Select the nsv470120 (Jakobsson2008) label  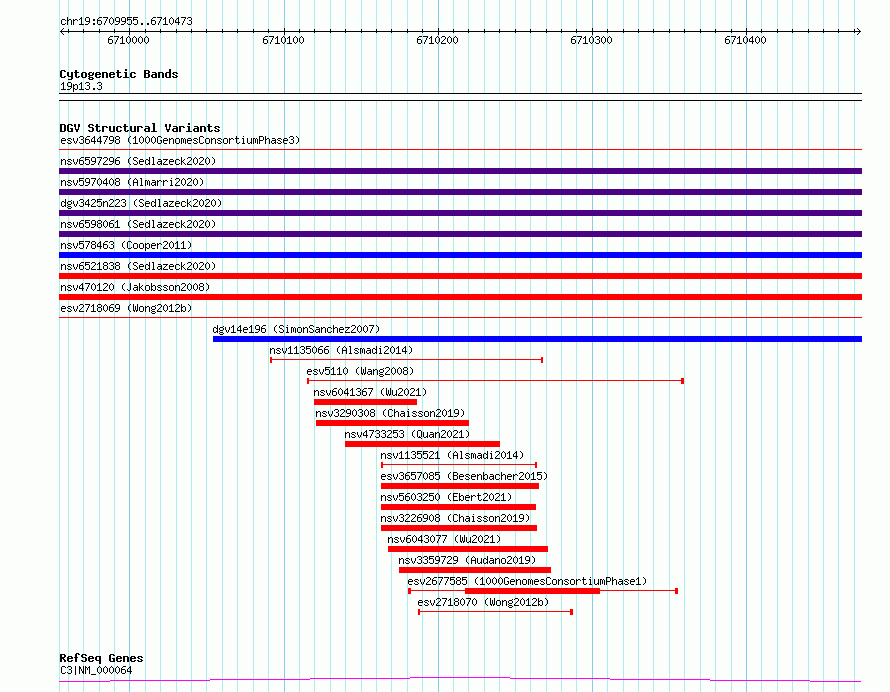tap(135, 287)
